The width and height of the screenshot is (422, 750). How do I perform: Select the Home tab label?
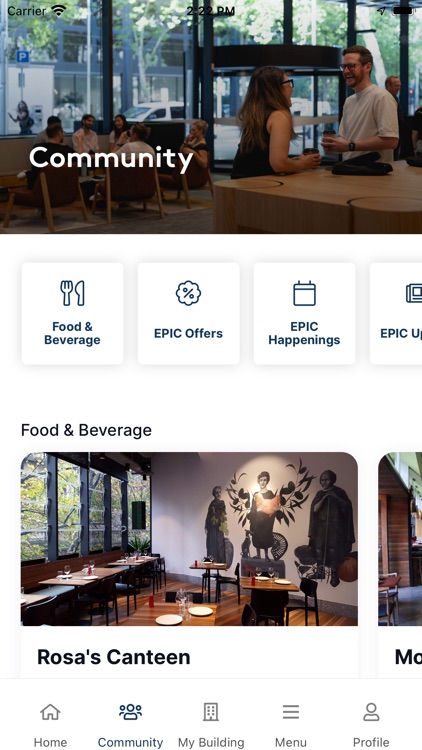[x=50, y=742]
